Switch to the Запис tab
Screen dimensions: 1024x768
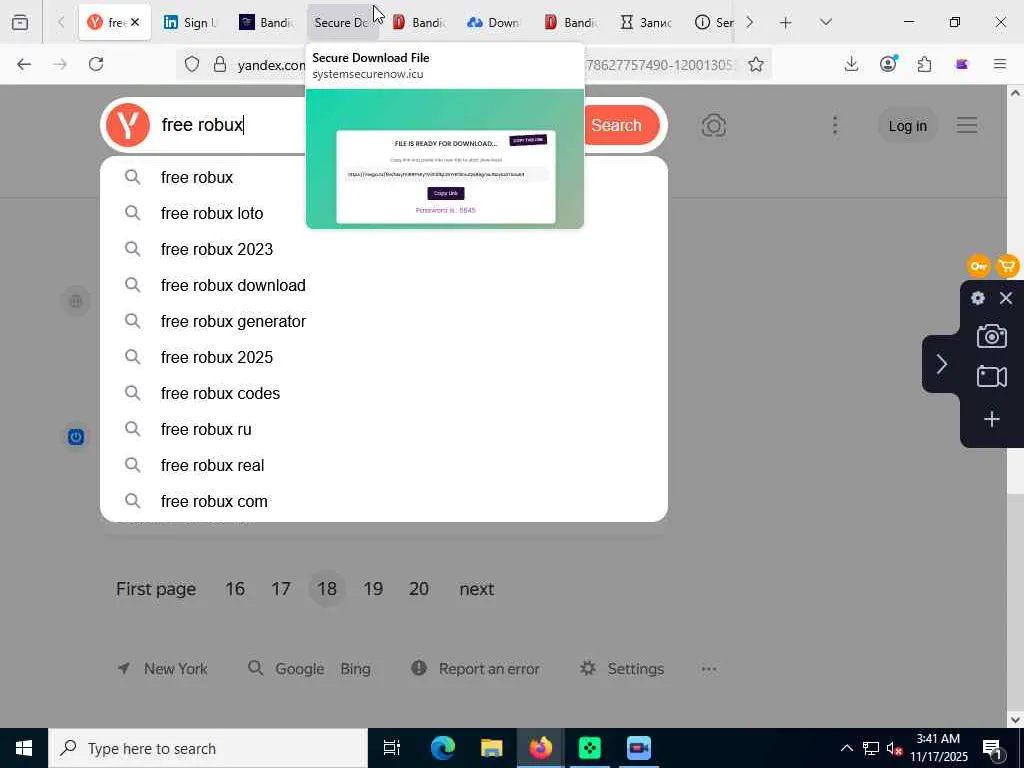click(x=646, y=22)
